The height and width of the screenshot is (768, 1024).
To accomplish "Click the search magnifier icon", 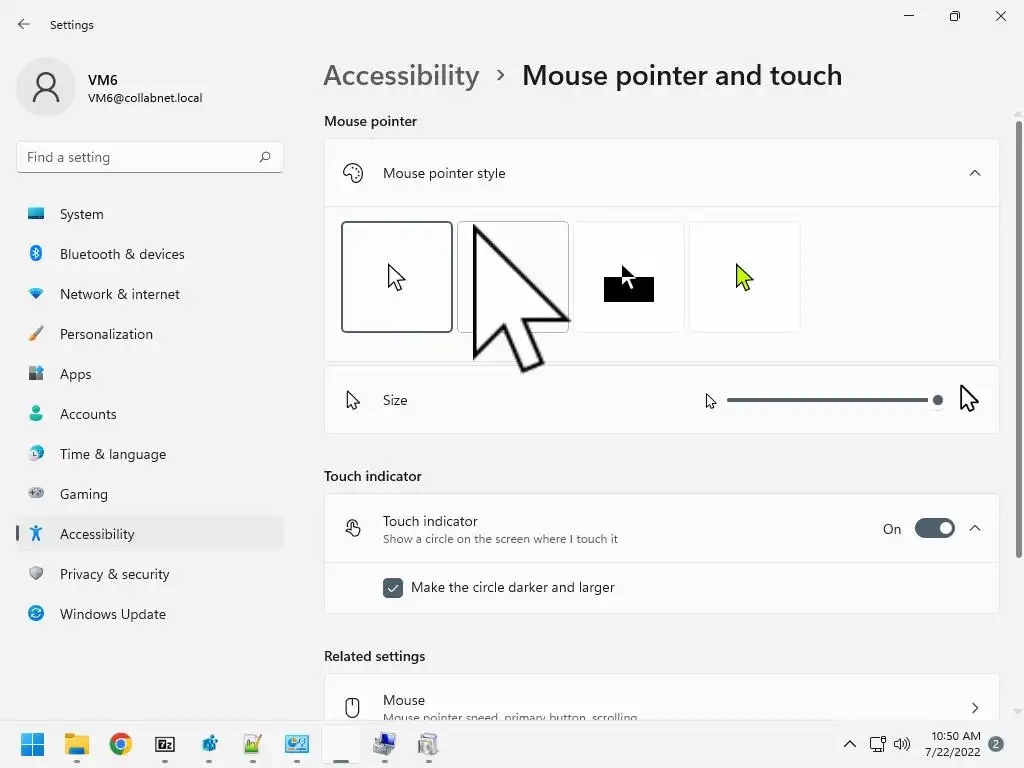I will click(264, 157).
